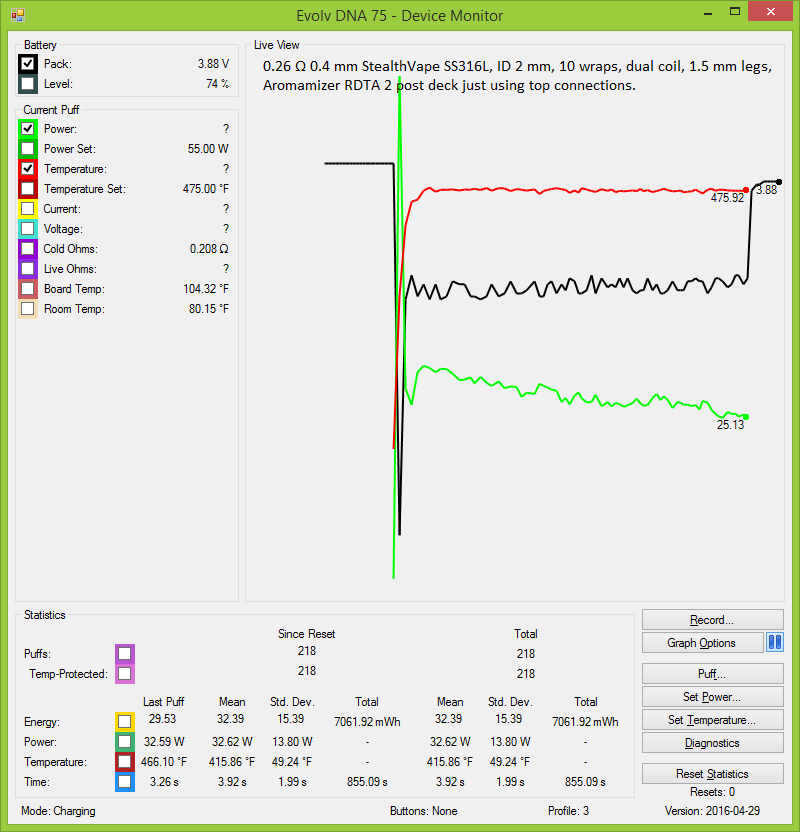
Task: Click Last Puff energy value 29.53
Action: click(x=162, y=718)
